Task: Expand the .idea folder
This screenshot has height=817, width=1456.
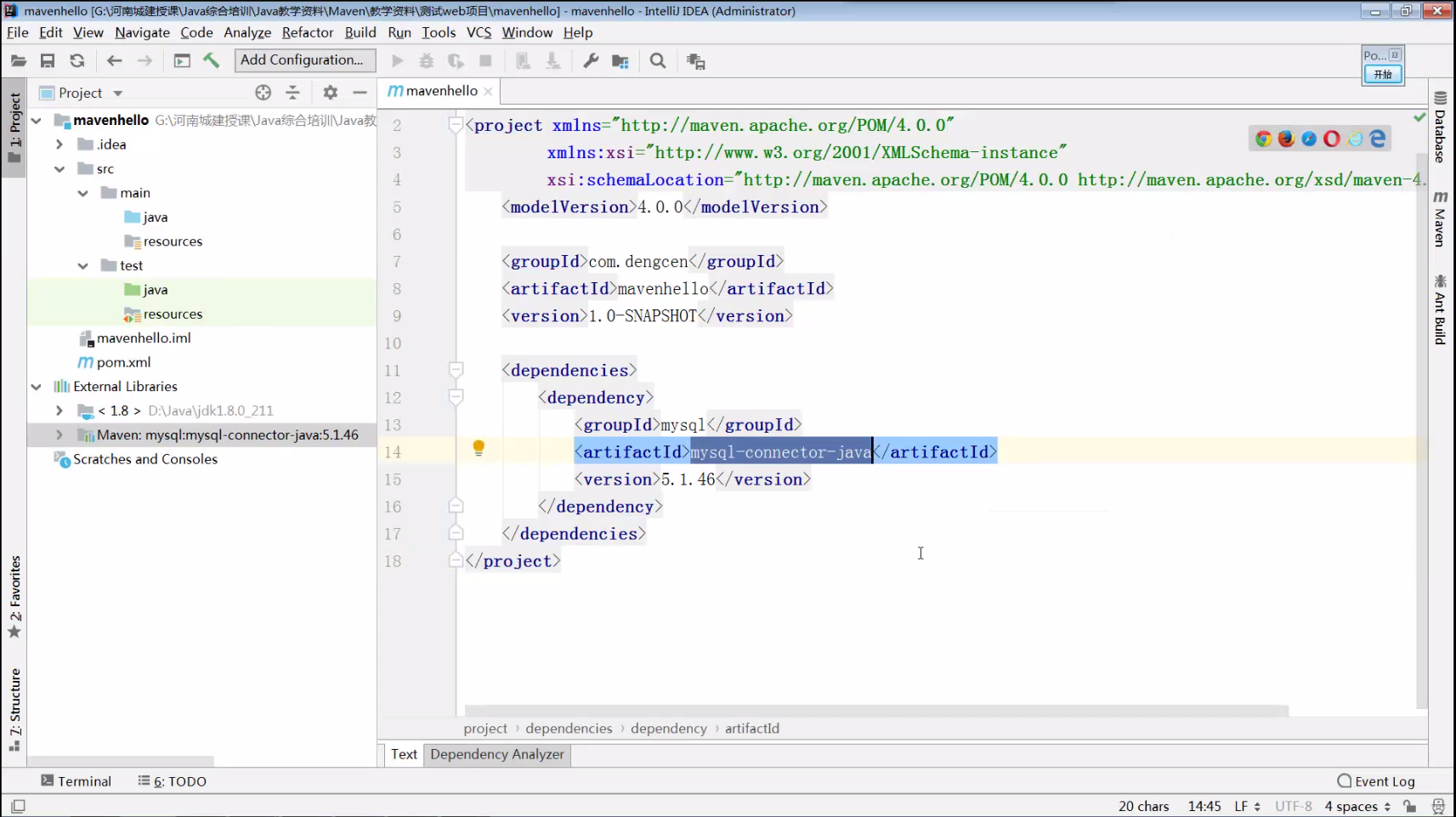Action: point(59,145)
